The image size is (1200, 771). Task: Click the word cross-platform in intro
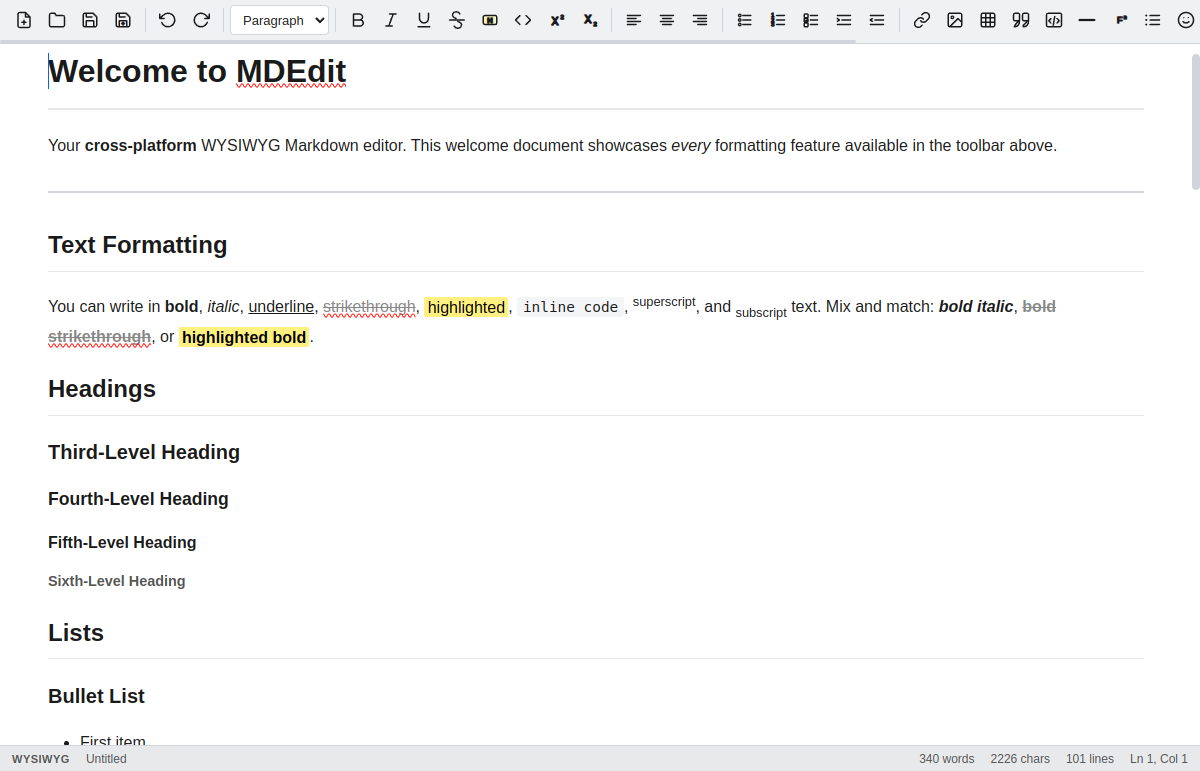(x=141, y=146)
